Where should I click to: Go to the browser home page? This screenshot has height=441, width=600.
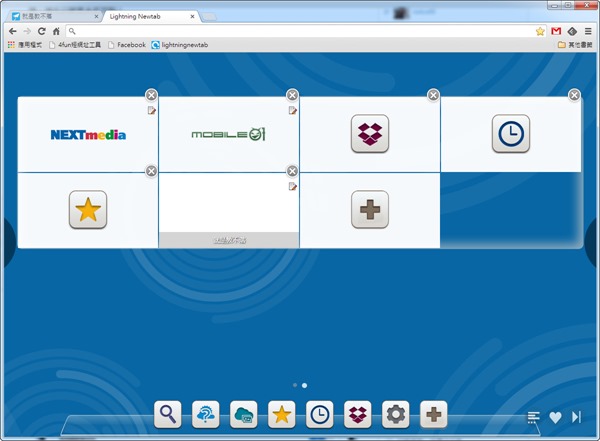pos(56,31)
